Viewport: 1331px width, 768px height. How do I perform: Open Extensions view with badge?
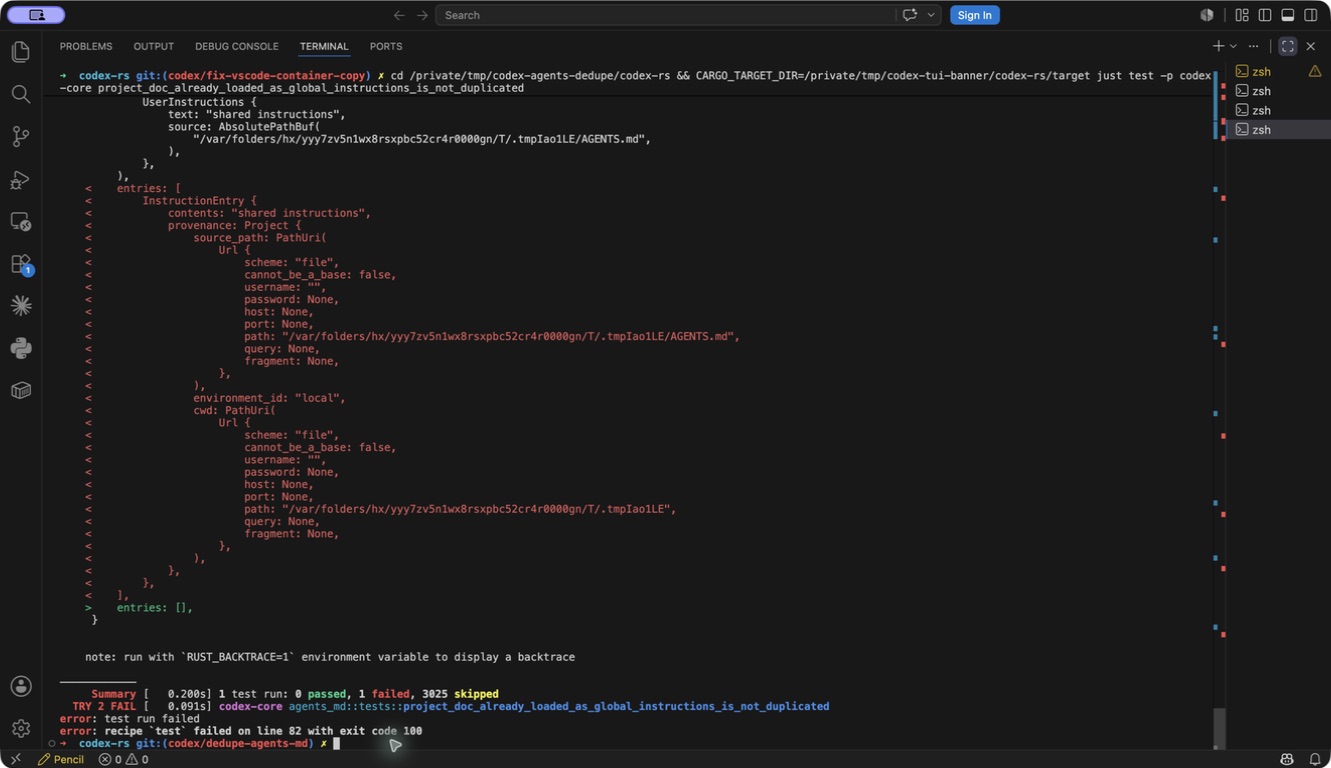(20, 264)
